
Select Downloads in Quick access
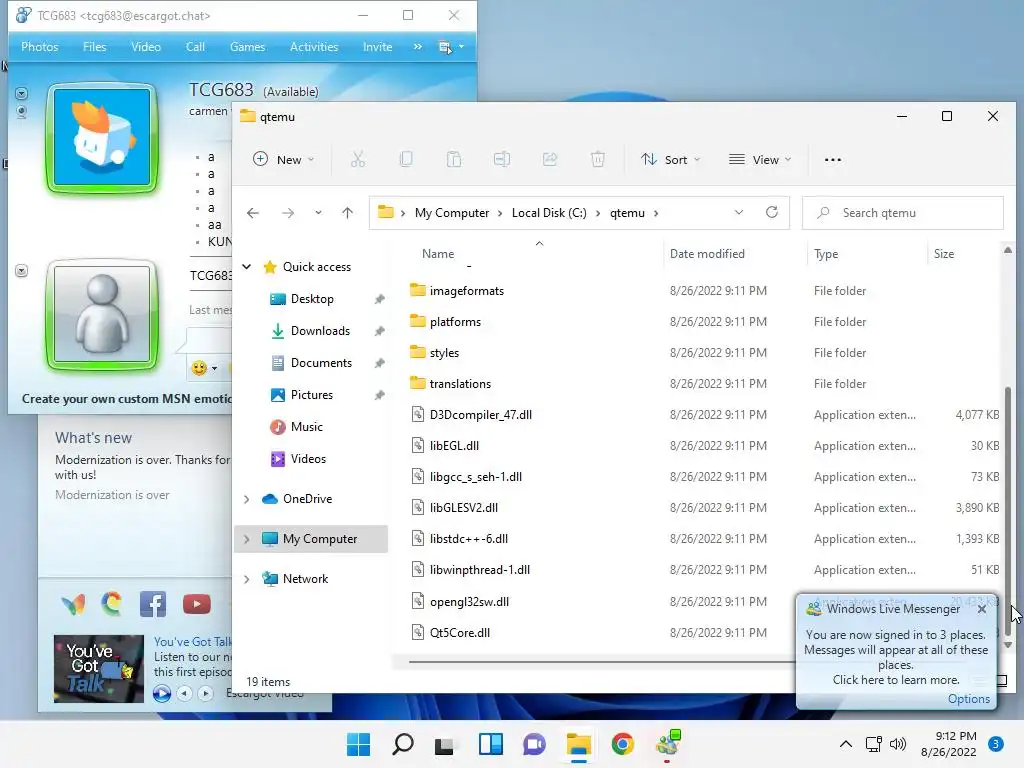(x=320, y=331)
